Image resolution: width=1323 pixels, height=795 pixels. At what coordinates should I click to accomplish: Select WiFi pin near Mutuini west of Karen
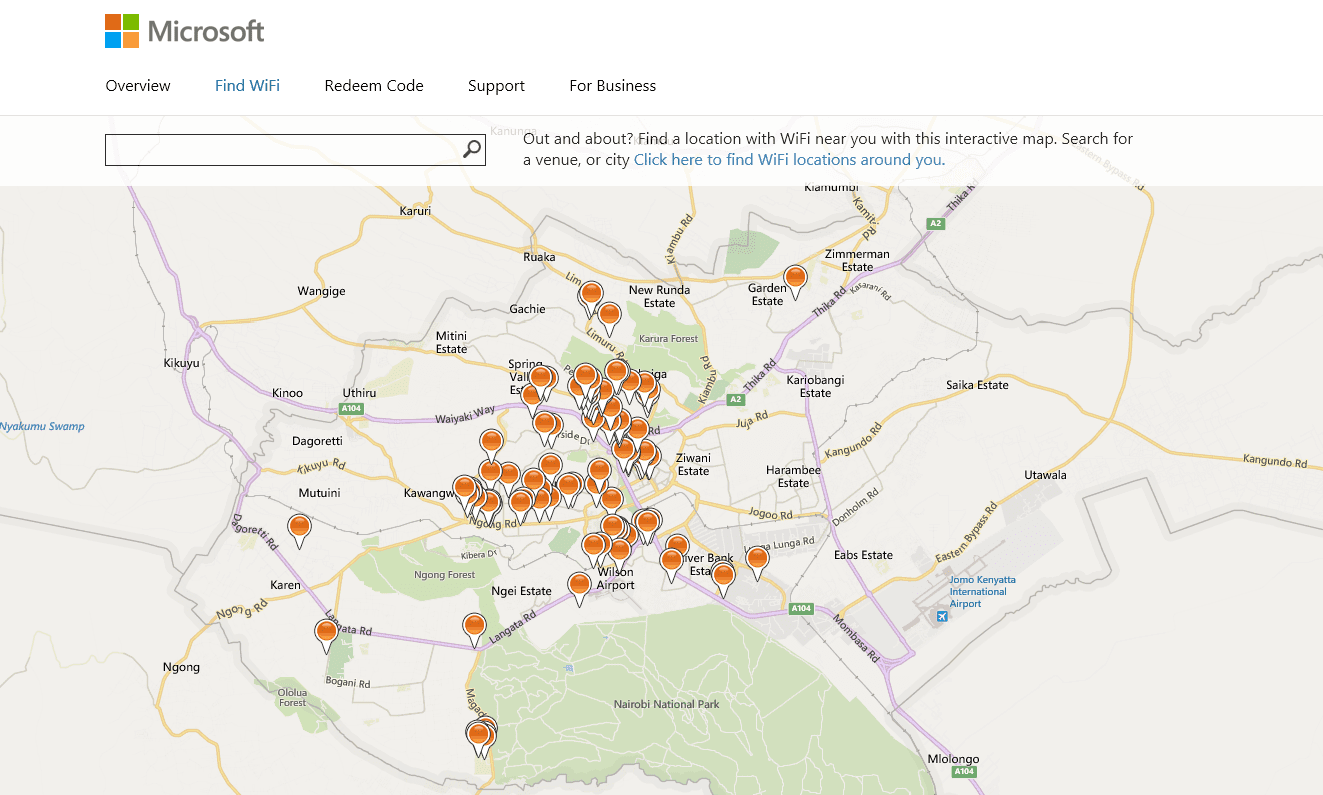(x=299, y=531)
